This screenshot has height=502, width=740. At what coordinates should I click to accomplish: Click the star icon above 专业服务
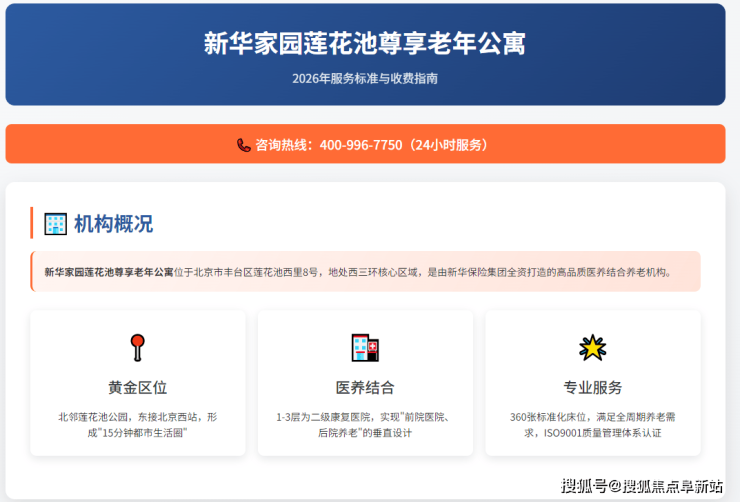pos(592,348)
